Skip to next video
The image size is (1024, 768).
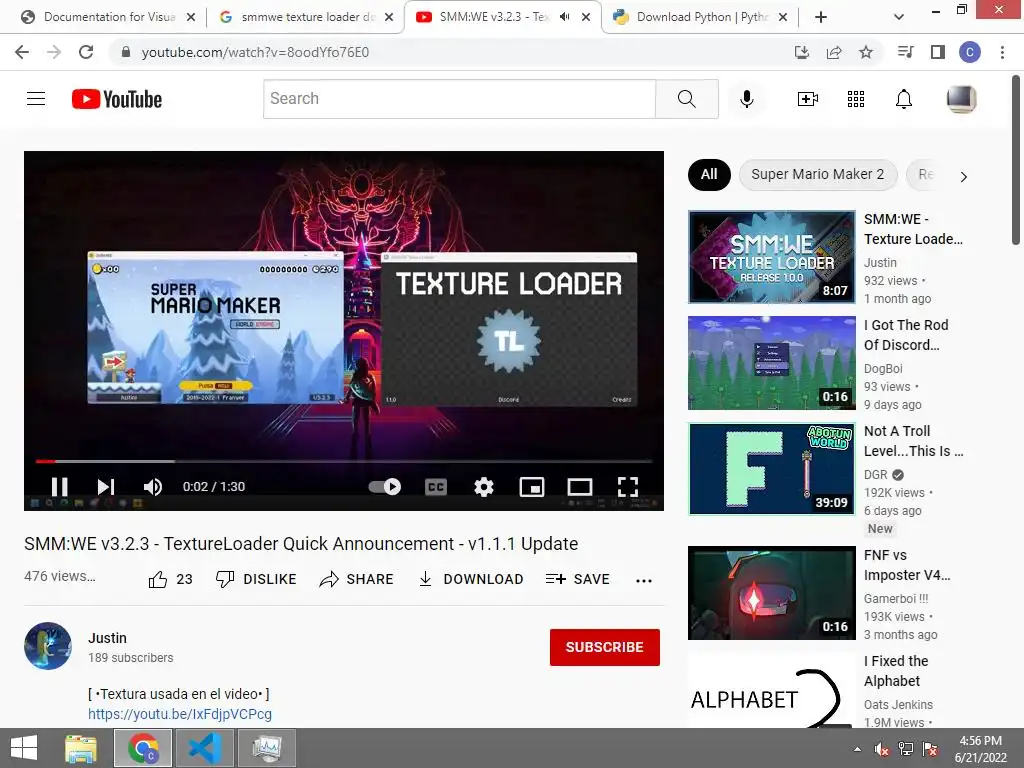pos(106,487)
